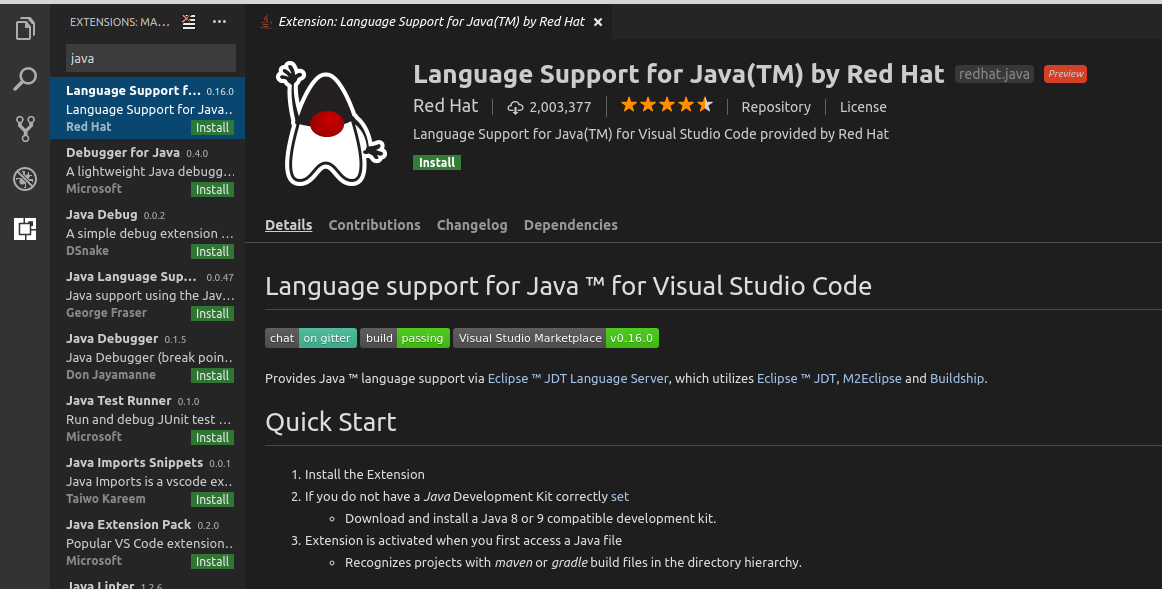Viewport: 1162px width, 589px height.
Task: Click the 'set' link in Quick Start step 2
Action: [619, 496]
